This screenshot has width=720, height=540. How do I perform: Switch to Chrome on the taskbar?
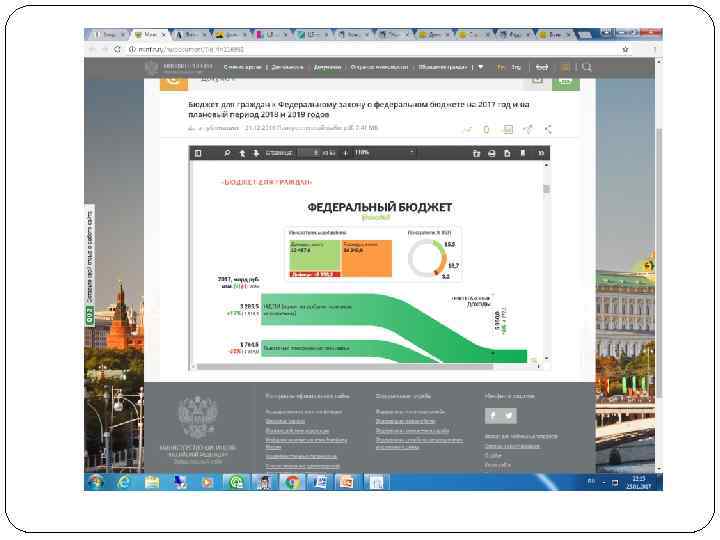pyautogui.click(x=292, y=482)
